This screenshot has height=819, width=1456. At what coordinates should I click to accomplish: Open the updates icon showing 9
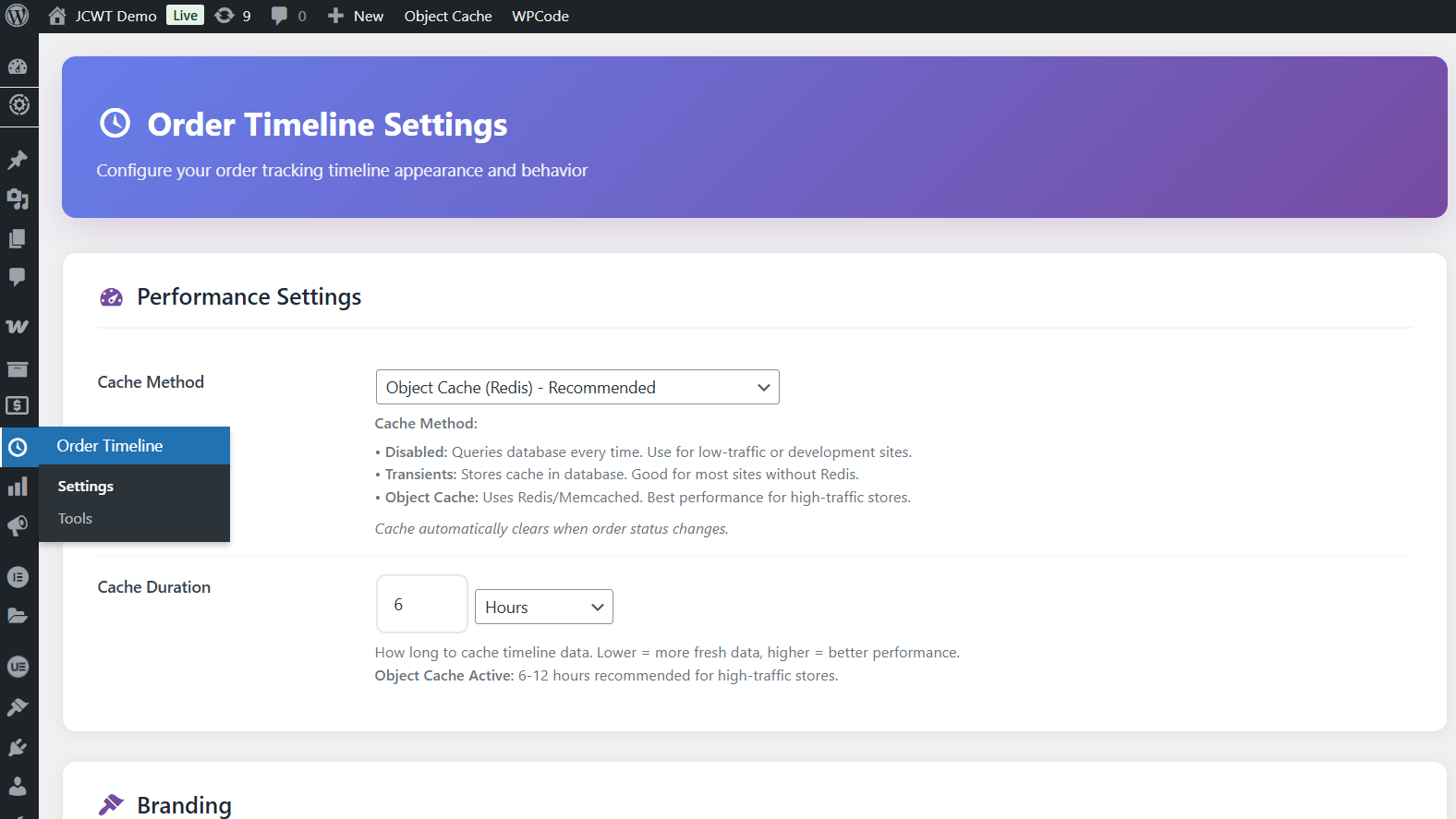pos(224,16)
